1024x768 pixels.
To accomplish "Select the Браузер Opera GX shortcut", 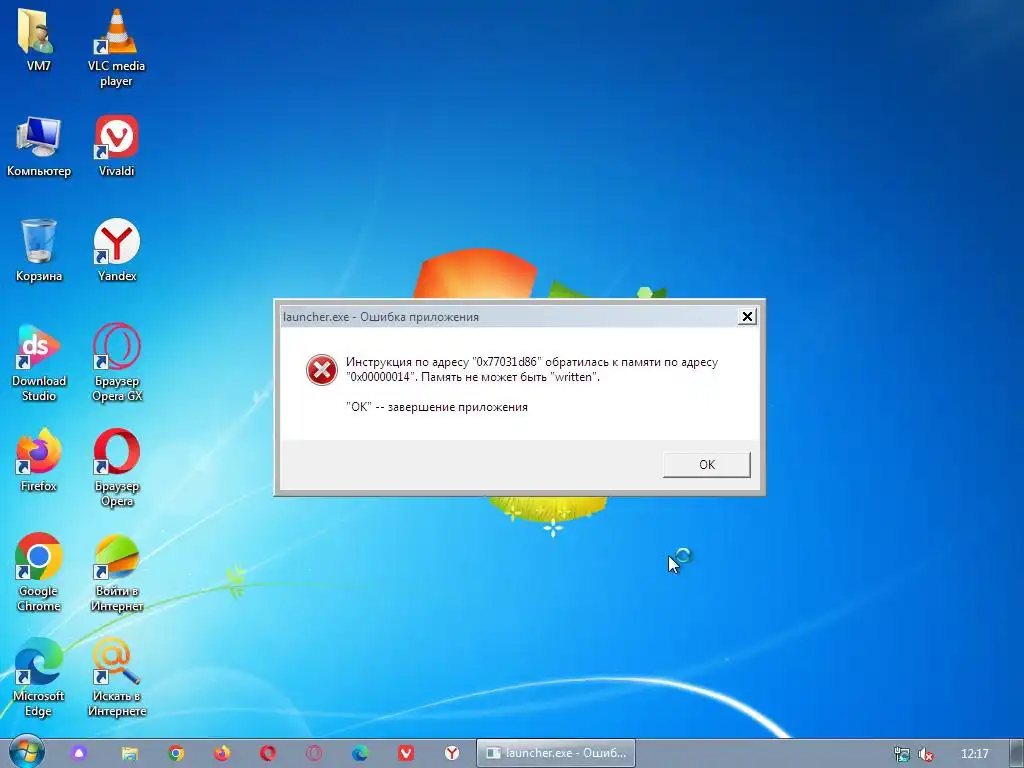I will tap(116, 362).
